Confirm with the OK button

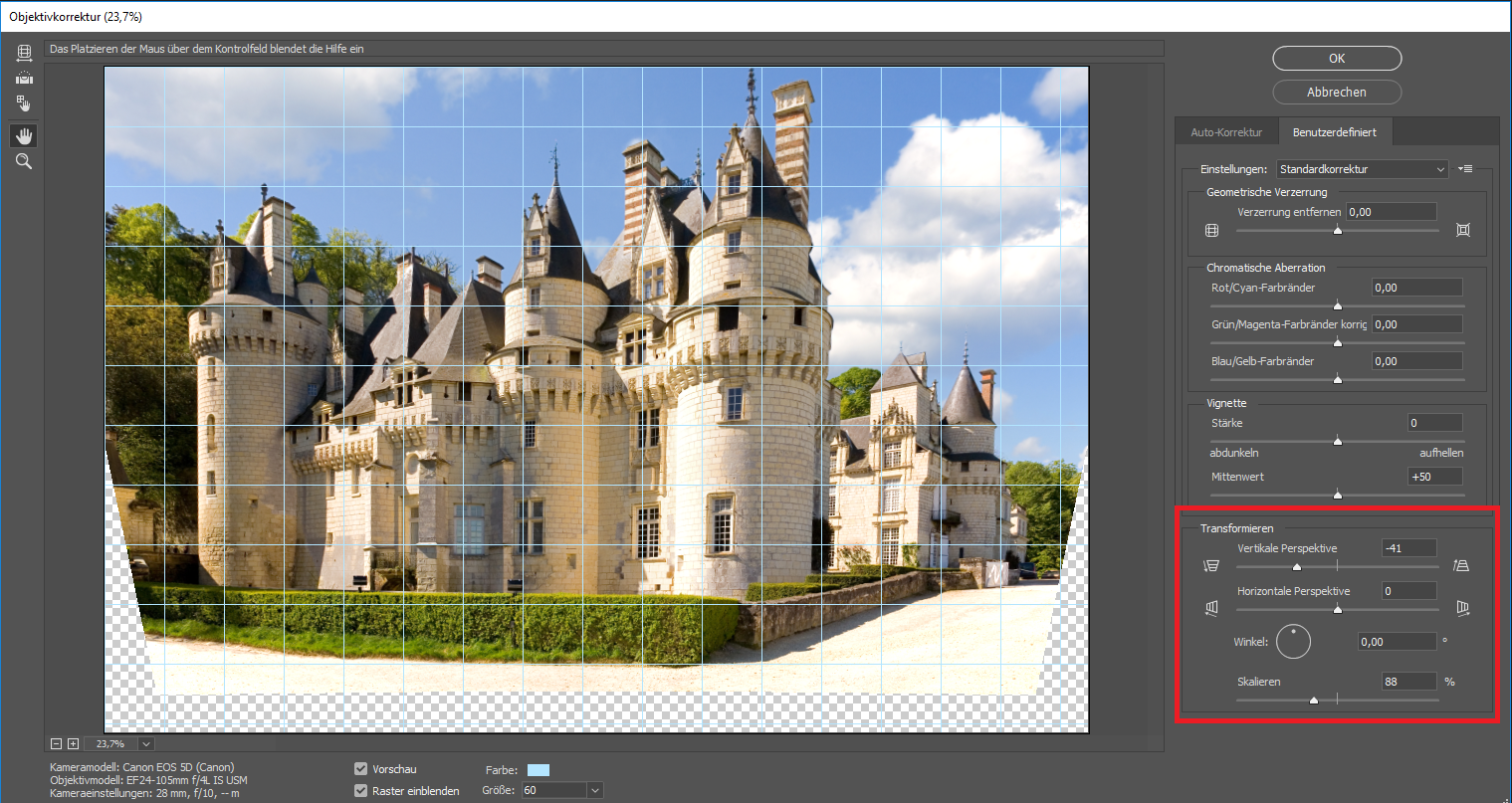(x=1337, y=59)
